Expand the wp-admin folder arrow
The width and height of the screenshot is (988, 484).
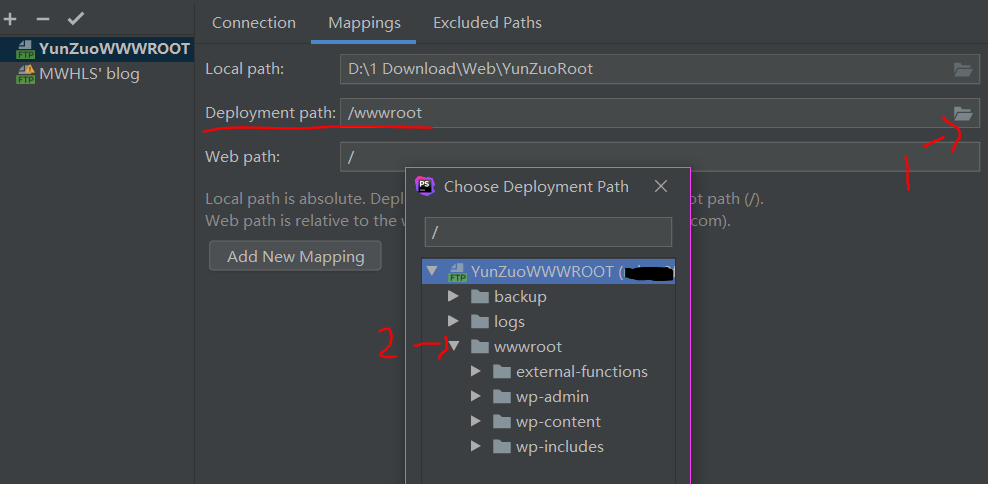pyautogui.click(x=476, y=397)
